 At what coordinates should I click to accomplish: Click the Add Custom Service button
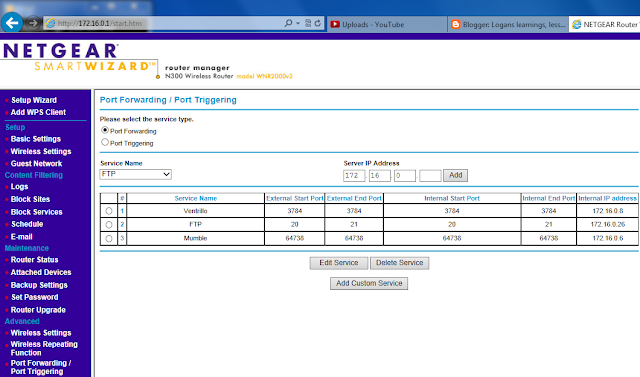(369, 283)
